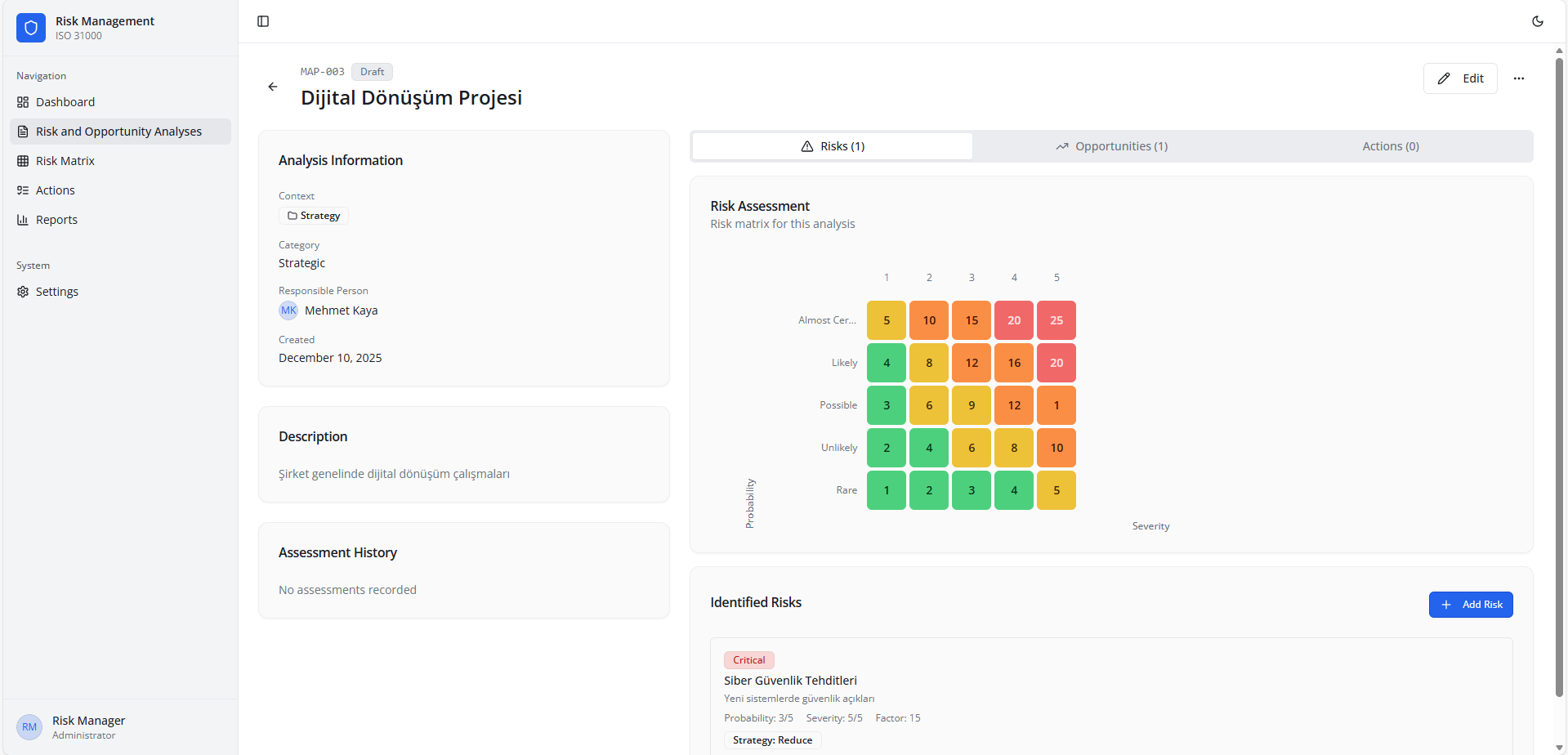1568x755 pixels.
Task: Click the Risk Management shield logo
Action: (x=31, y=28)
